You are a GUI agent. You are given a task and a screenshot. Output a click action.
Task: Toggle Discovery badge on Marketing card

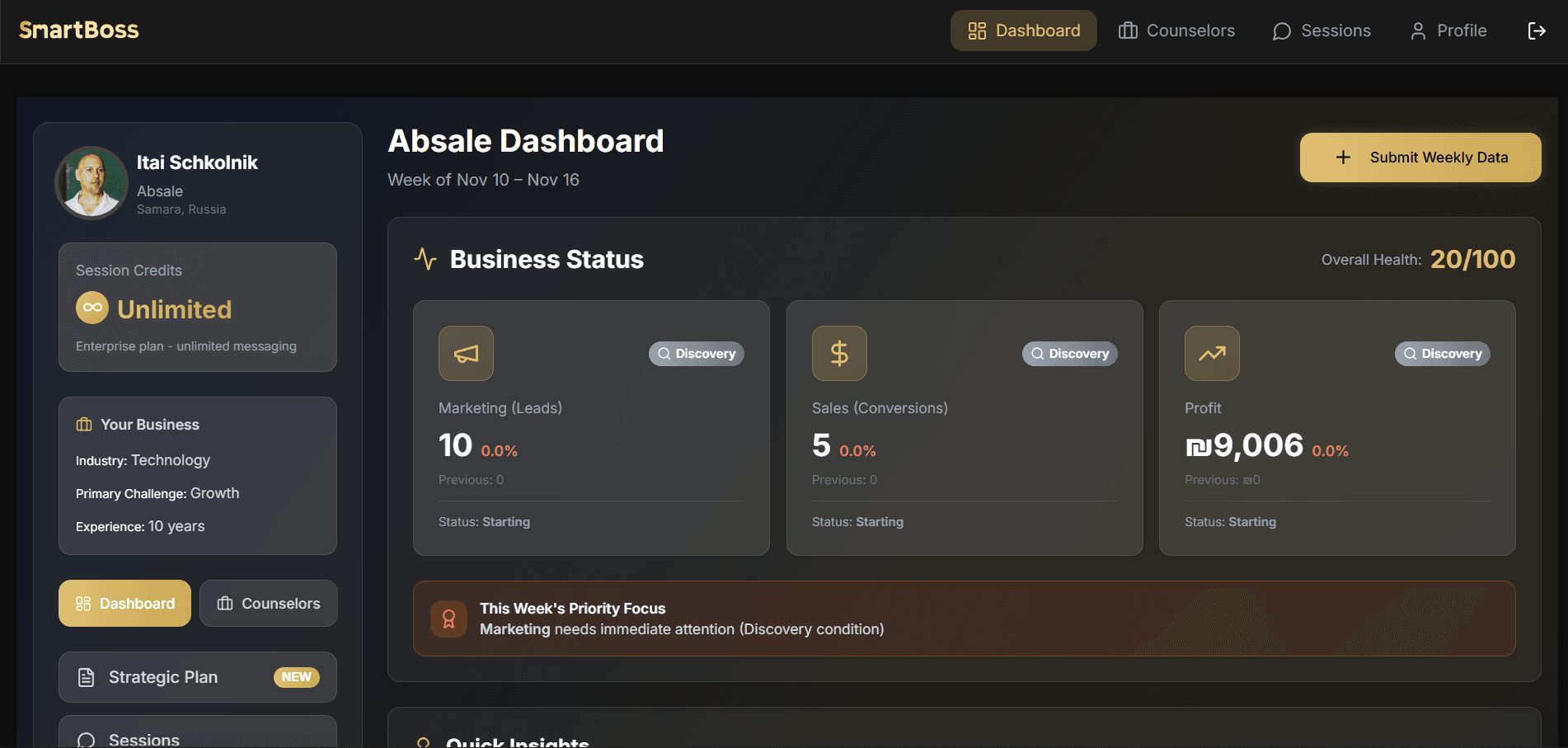tap(696, 353)
